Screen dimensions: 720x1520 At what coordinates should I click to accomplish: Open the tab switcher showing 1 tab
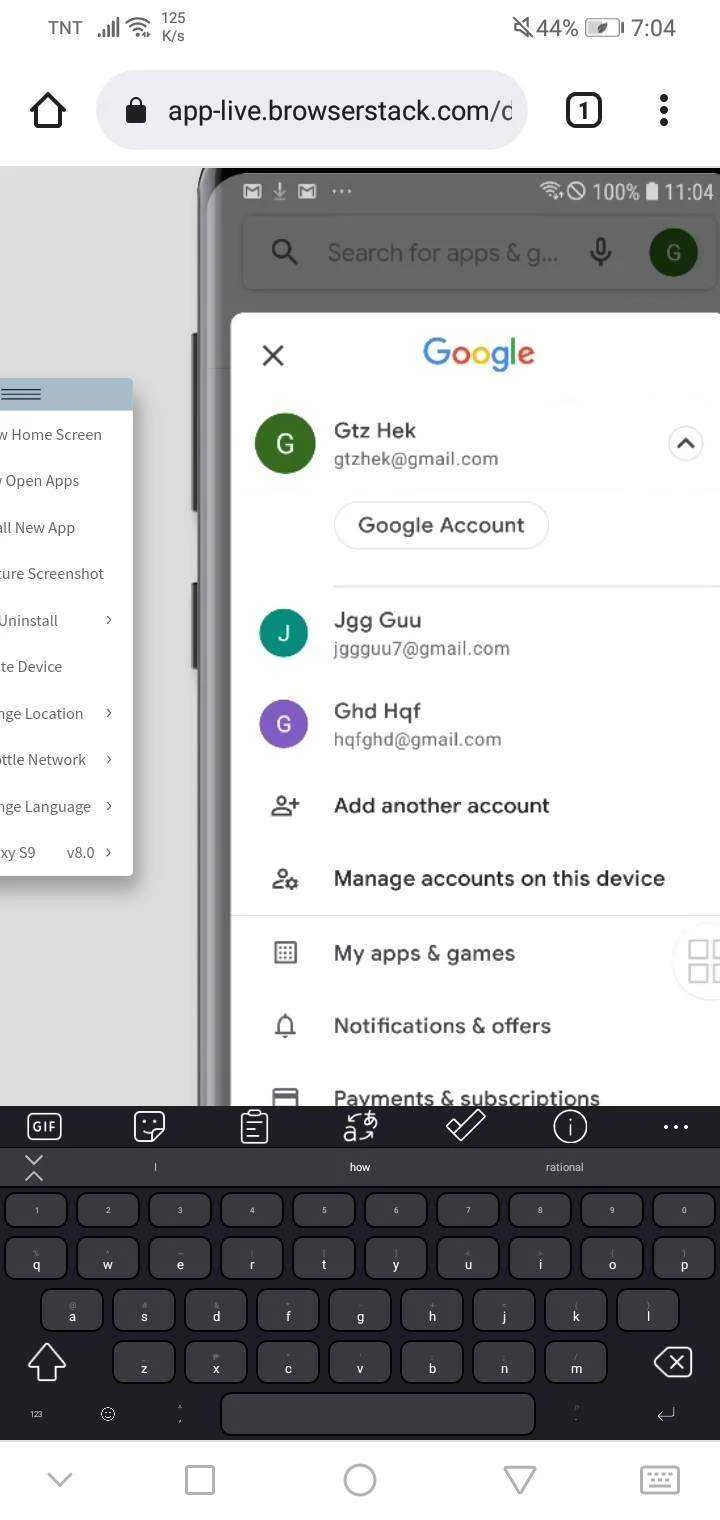(584, 110)
